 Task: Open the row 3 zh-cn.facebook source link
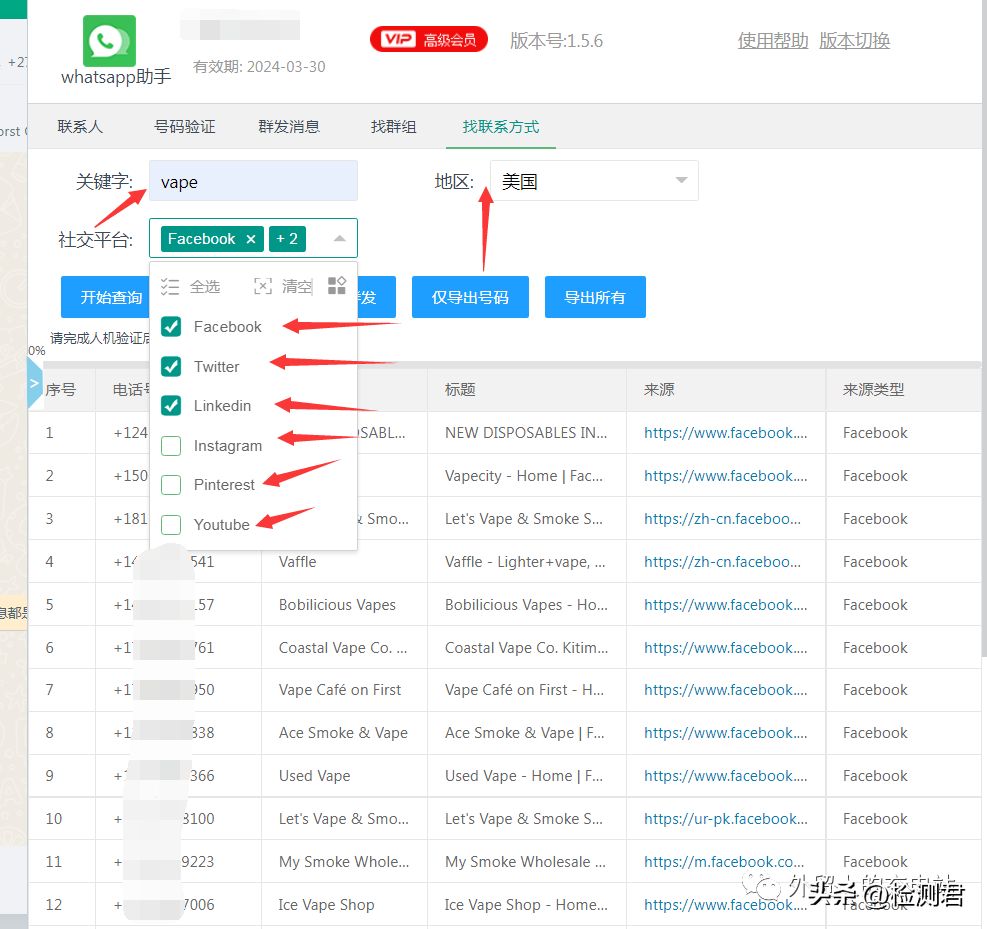(722, 519)
